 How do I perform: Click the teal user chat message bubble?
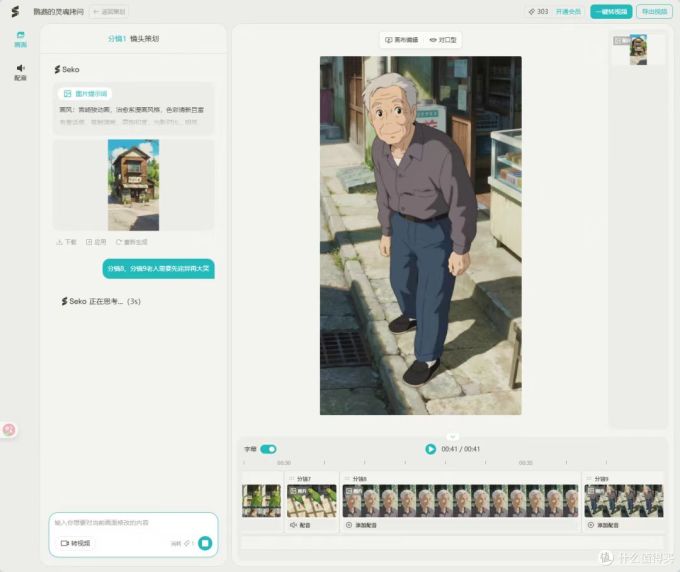pyautogui.click(x=158, y=269)
